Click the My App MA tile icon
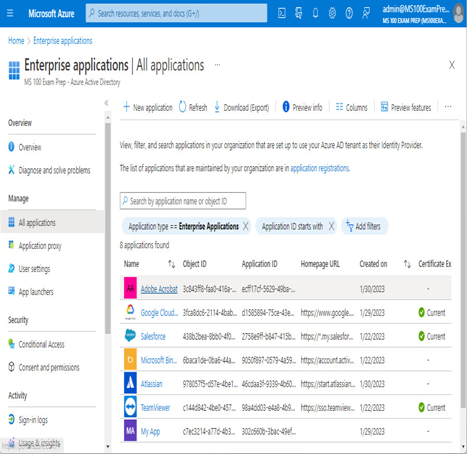The width and height of the screenshot is (468, 456). coord(130,431)
